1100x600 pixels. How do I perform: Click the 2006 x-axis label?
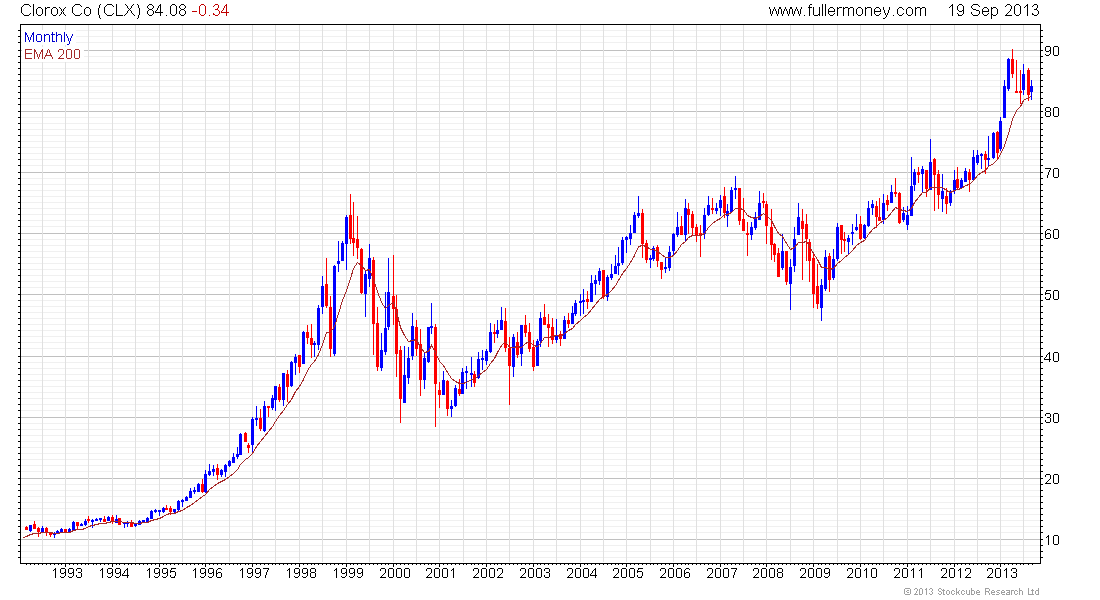coord(675,573)
